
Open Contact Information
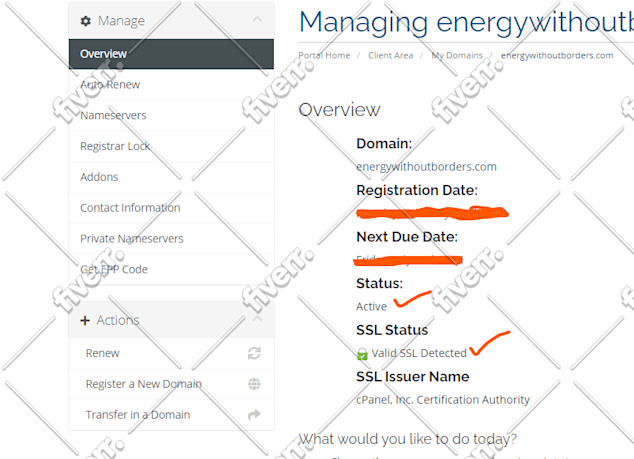[x=171, y=208]
